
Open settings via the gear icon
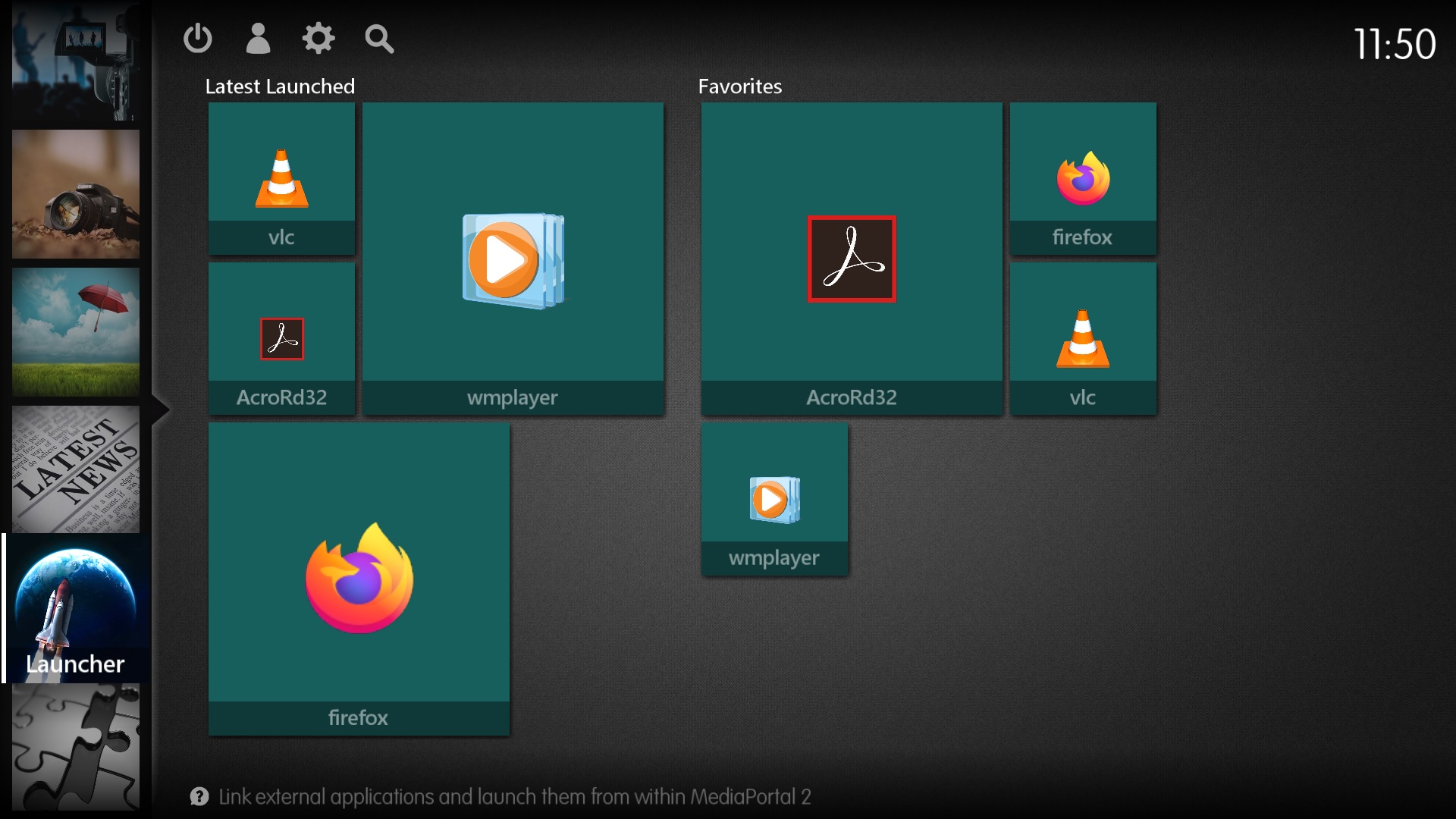tap(318, 38)
